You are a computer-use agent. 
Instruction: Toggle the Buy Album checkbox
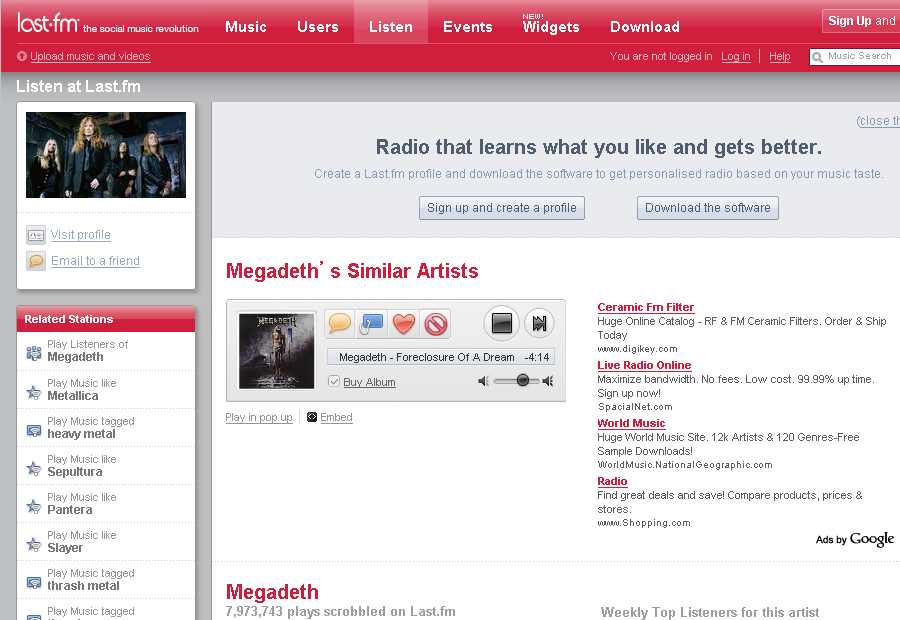coord(334,381)
